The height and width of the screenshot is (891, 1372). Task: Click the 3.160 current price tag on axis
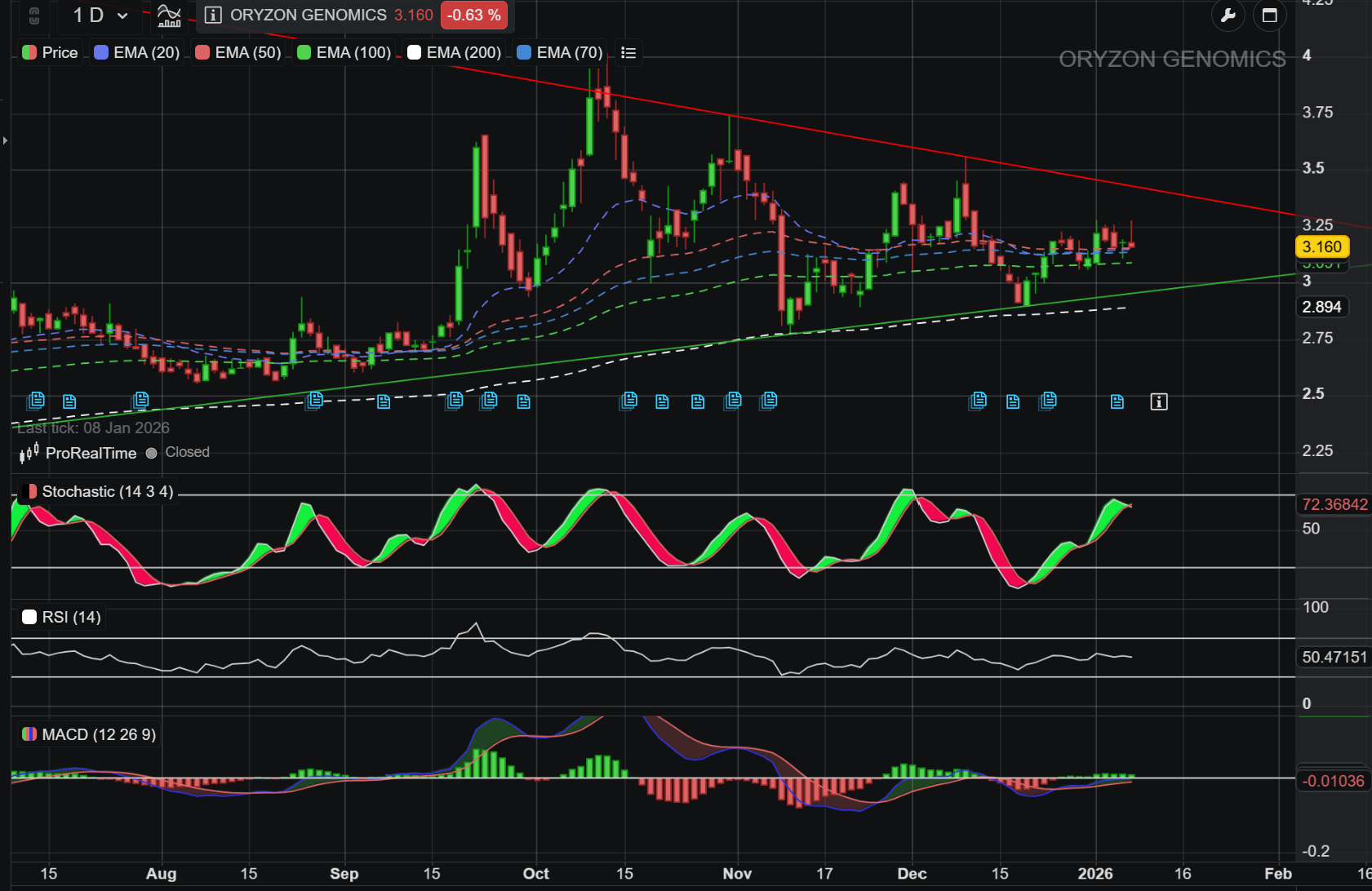[1321, 247]
